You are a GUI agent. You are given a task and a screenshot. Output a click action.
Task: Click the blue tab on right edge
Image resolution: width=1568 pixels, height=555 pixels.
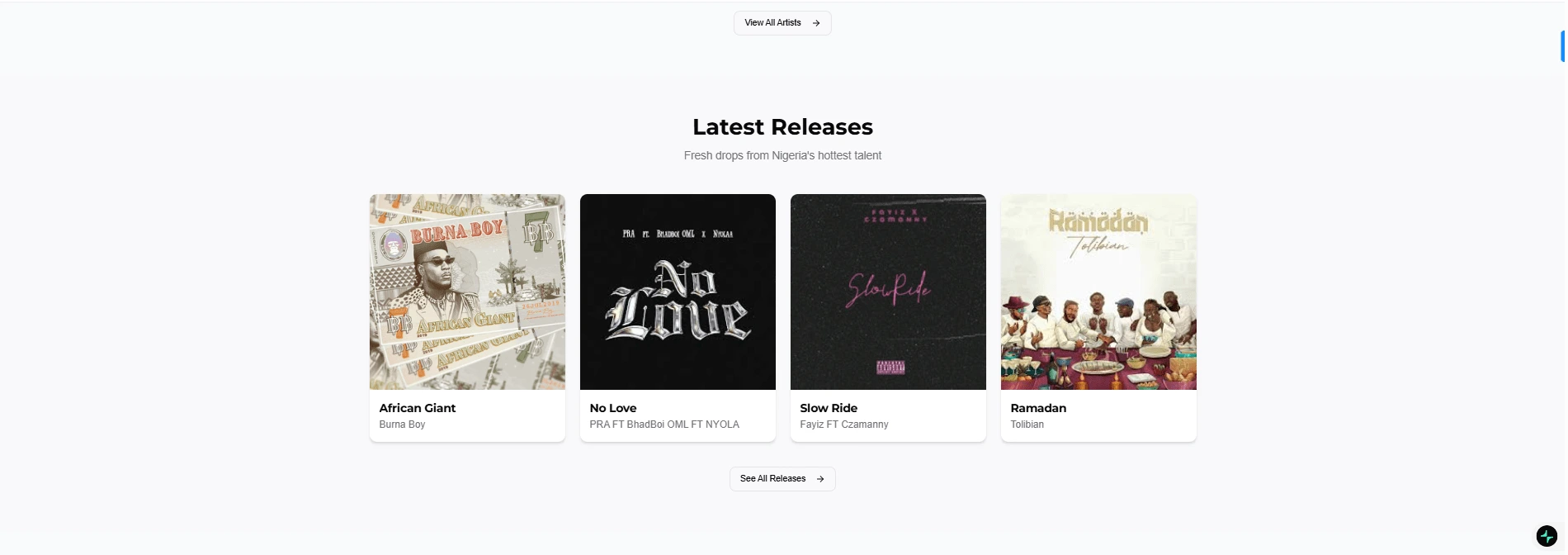tap(1563, 46)
